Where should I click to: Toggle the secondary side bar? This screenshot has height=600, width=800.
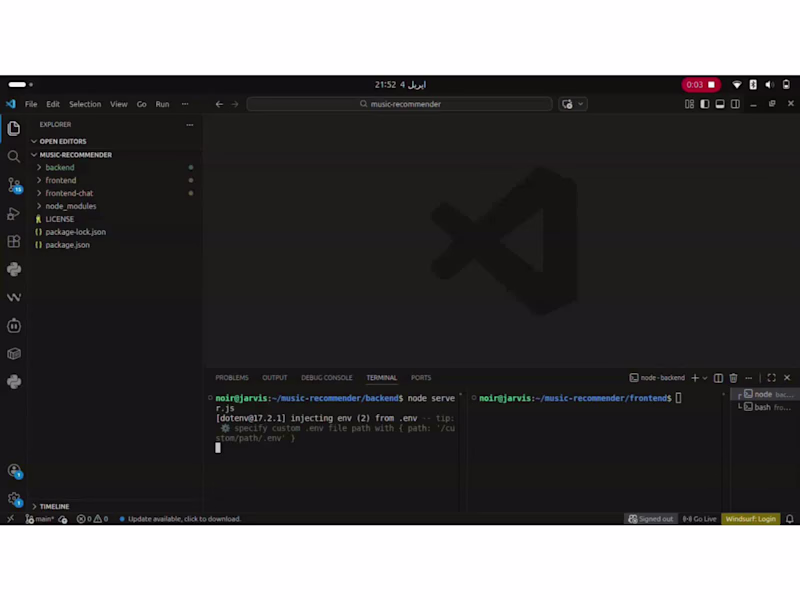[735, 104]
